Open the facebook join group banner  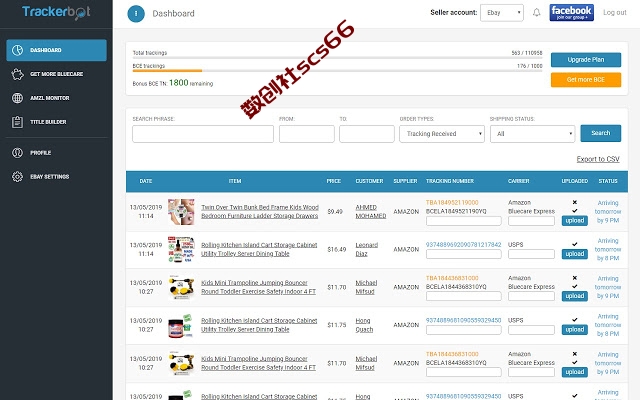coord(571,13)
